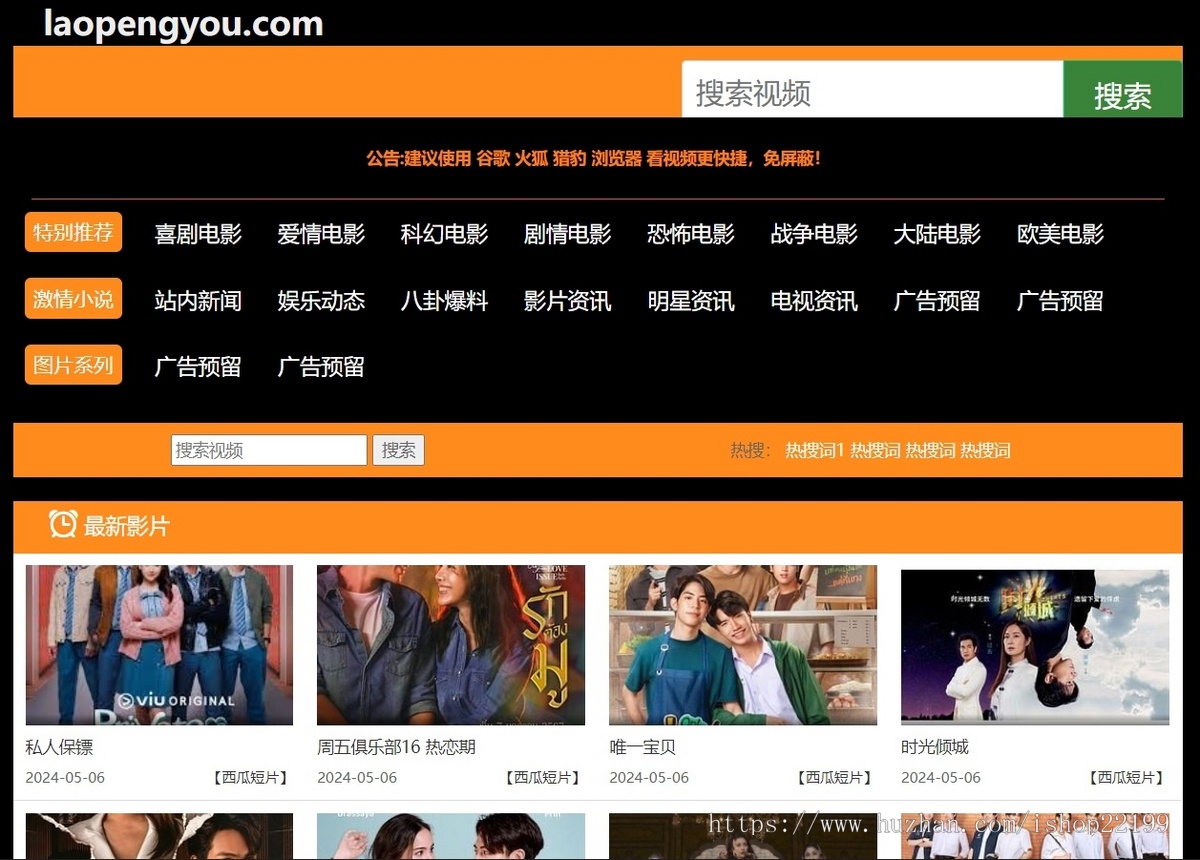This screenshot has height=860, width=1200.
Task: Open 电视资讯 link
Action: [814, 301]
